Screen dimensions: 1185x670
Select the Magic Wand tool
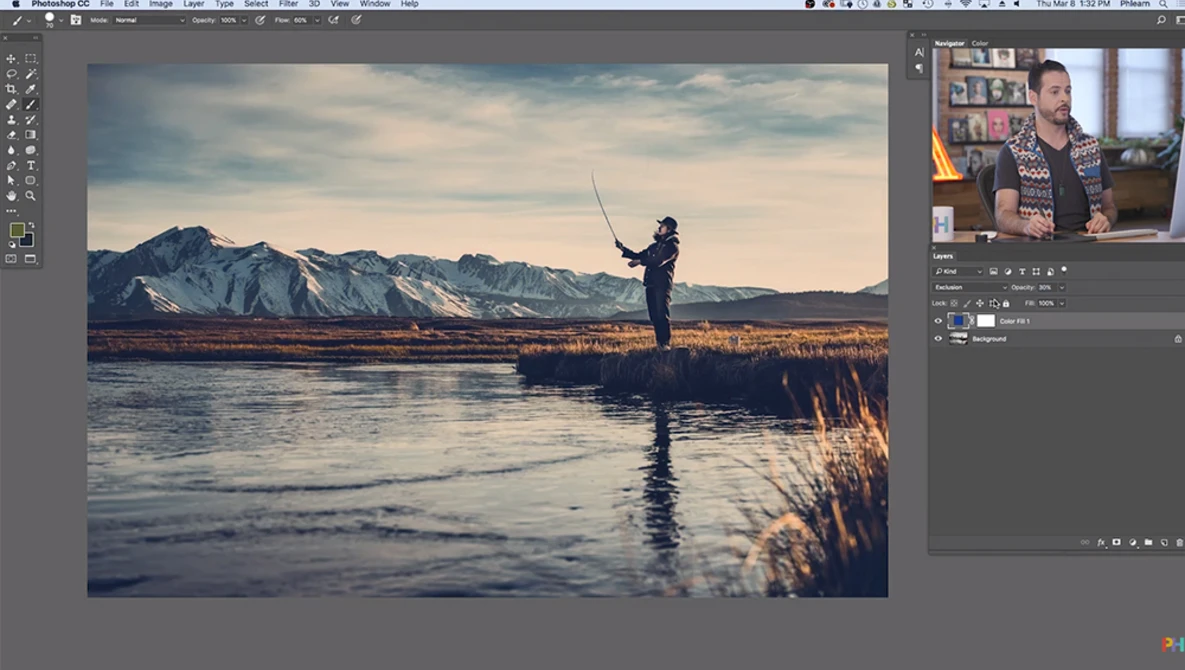pyautogui.click(x=30, y=74)
